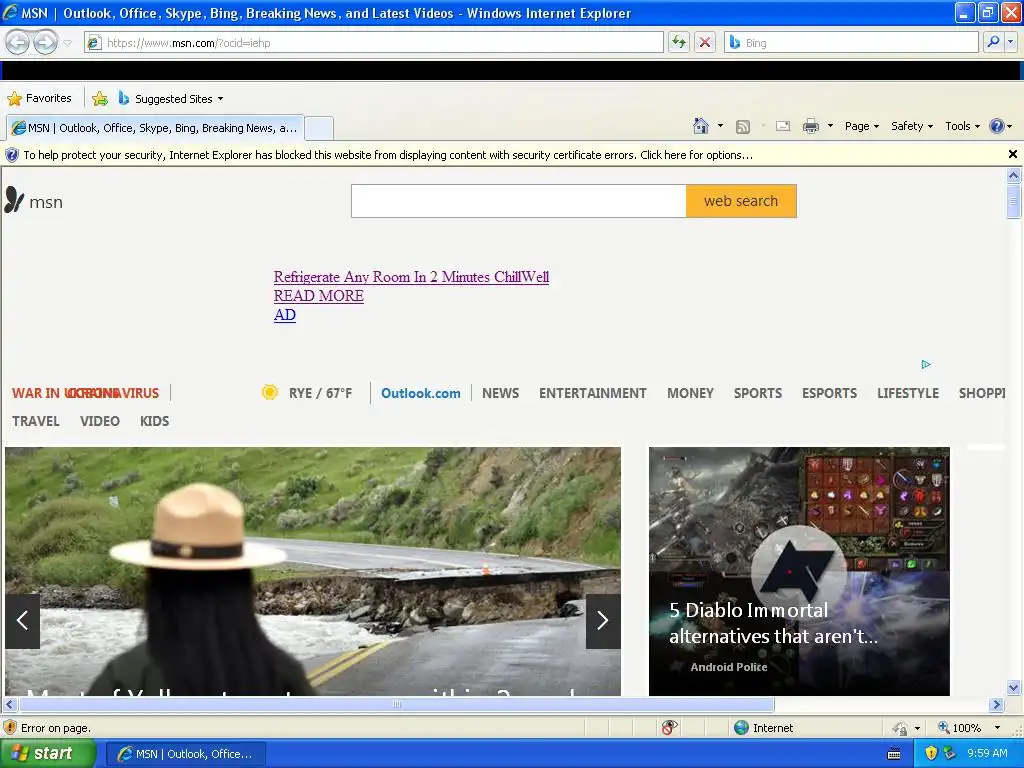Go to the KIDS section

click(155, 421)
